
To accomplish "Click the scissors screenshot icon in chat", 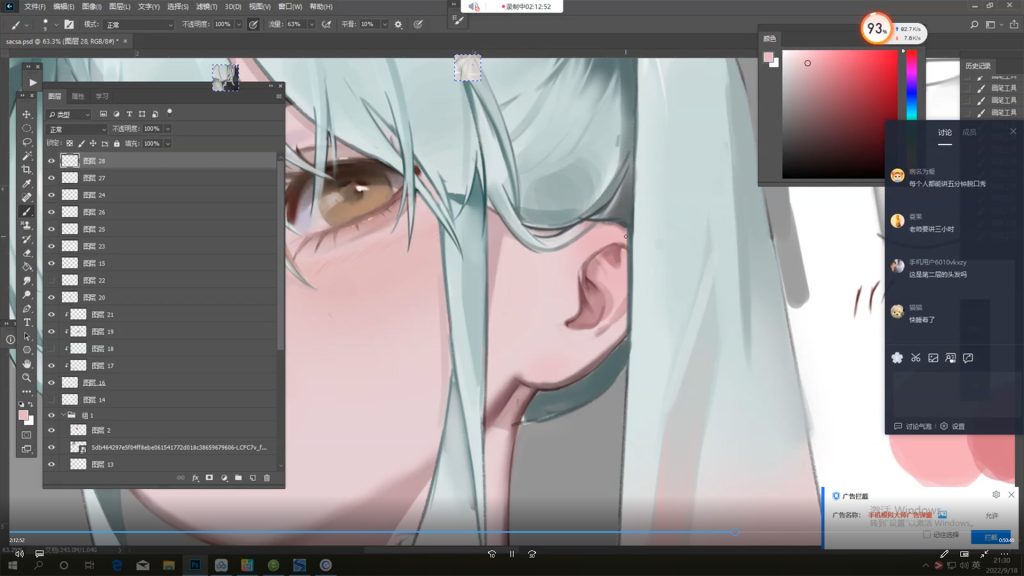I will point(915,358).
